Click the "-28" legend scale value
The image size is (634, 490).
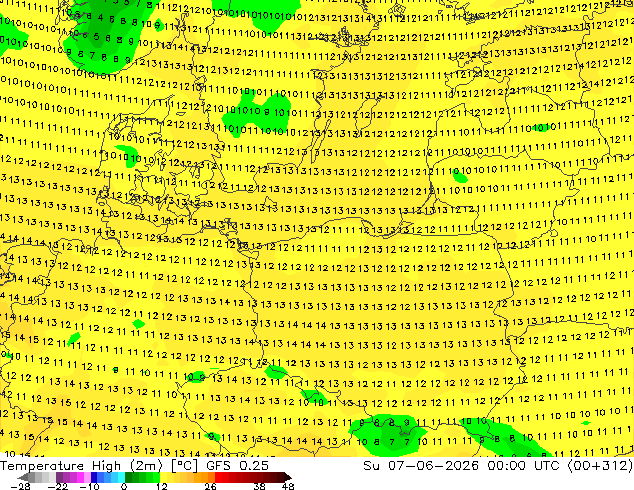coord(20,486)
